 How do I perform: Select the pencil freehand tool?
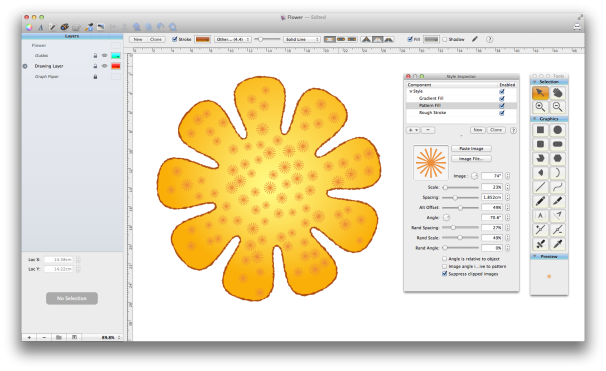pyautogui.click(x=540, y=201)
